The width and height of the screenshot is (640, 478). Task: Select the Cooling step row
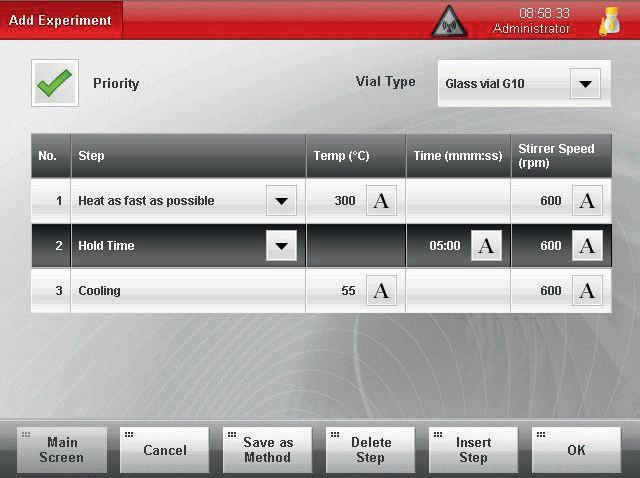(180, 291)
